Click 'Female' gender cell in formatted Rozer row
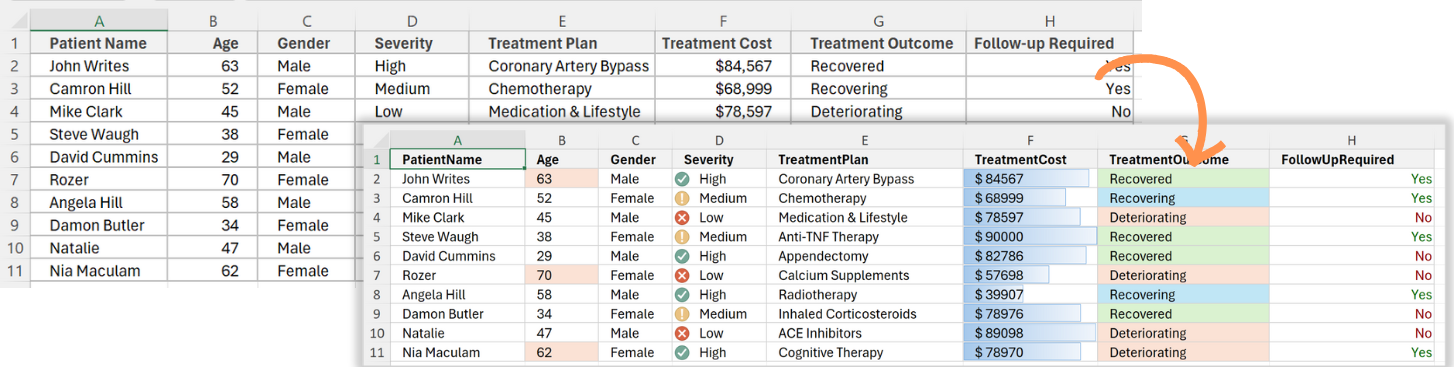Viewport: 1454px width, 367px height. click(634, 275)
